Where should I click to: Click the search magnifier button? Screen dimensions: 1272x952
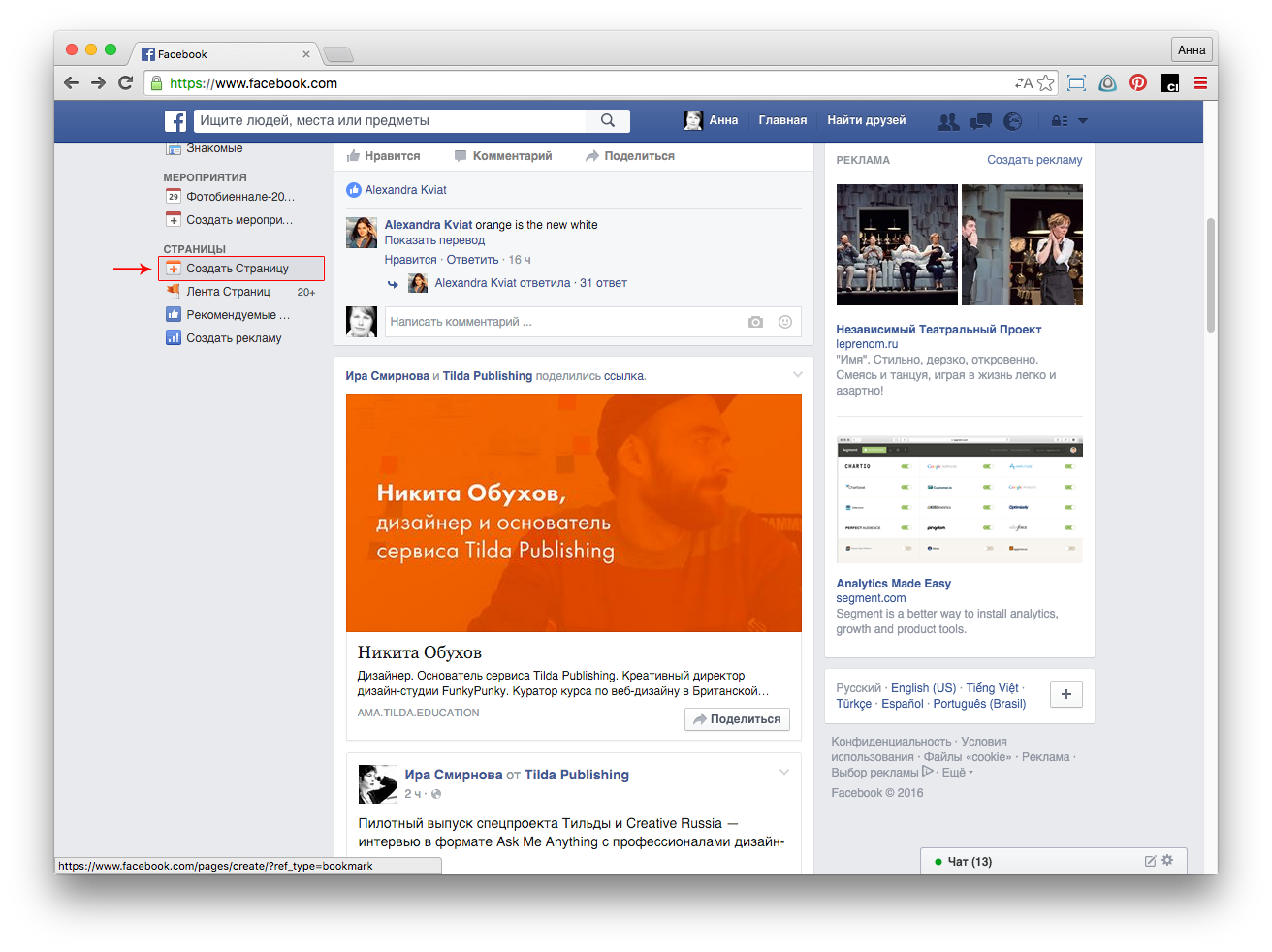click(x=608, y=121)
